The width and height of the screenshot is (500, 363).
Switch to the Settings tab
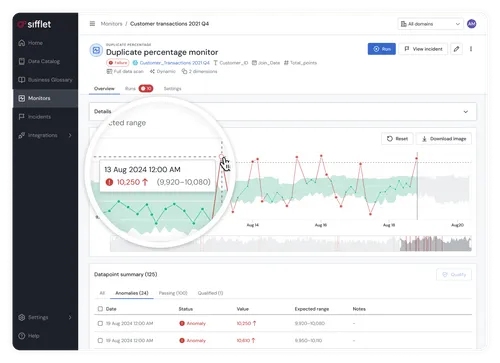tap(172, 89)
